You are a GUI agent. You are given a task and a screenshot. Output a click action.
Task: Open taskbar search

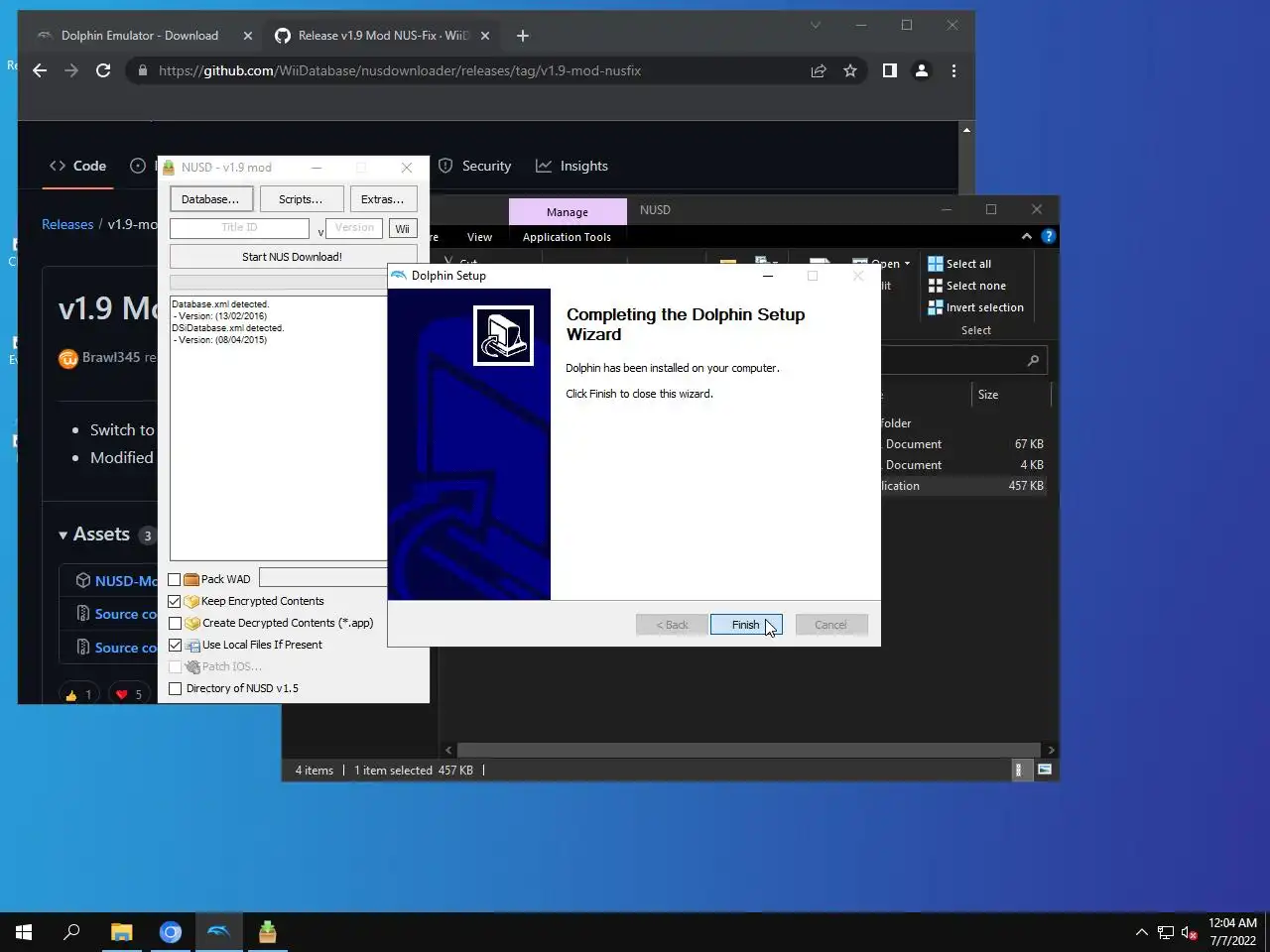[71, 932]
